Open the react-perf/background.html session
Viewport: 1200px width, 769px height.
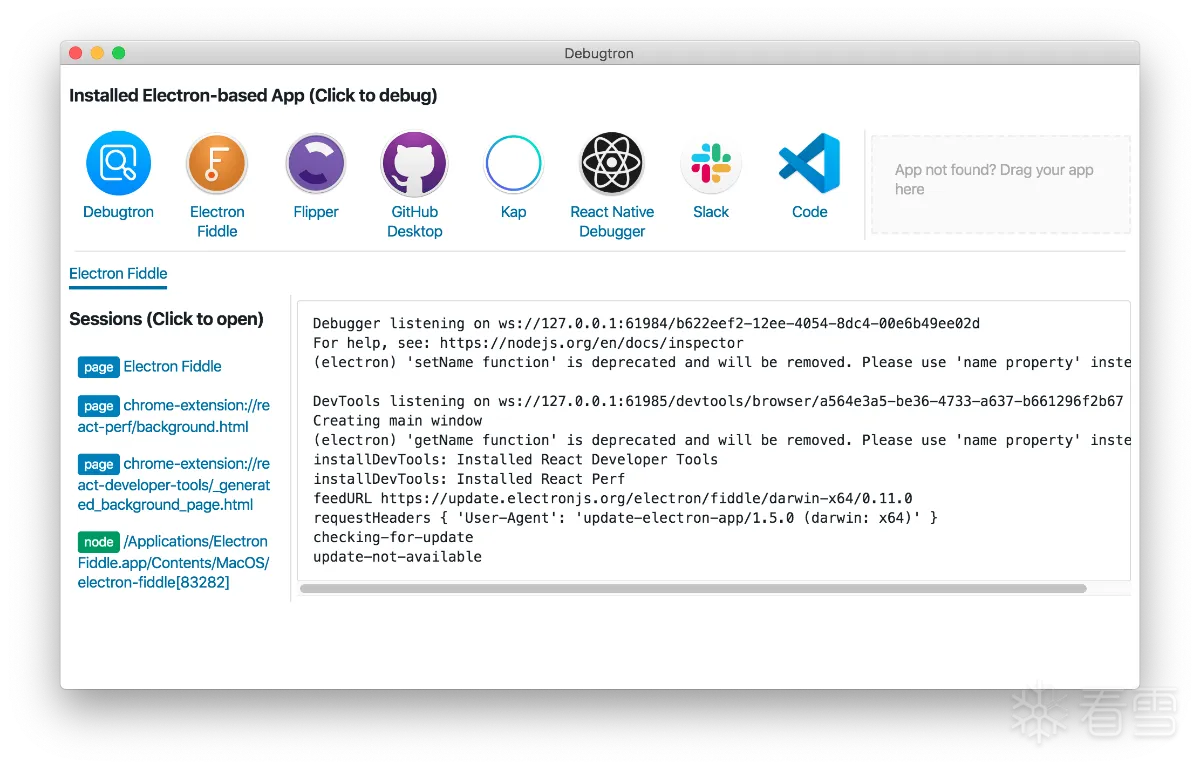pos(175,416)
